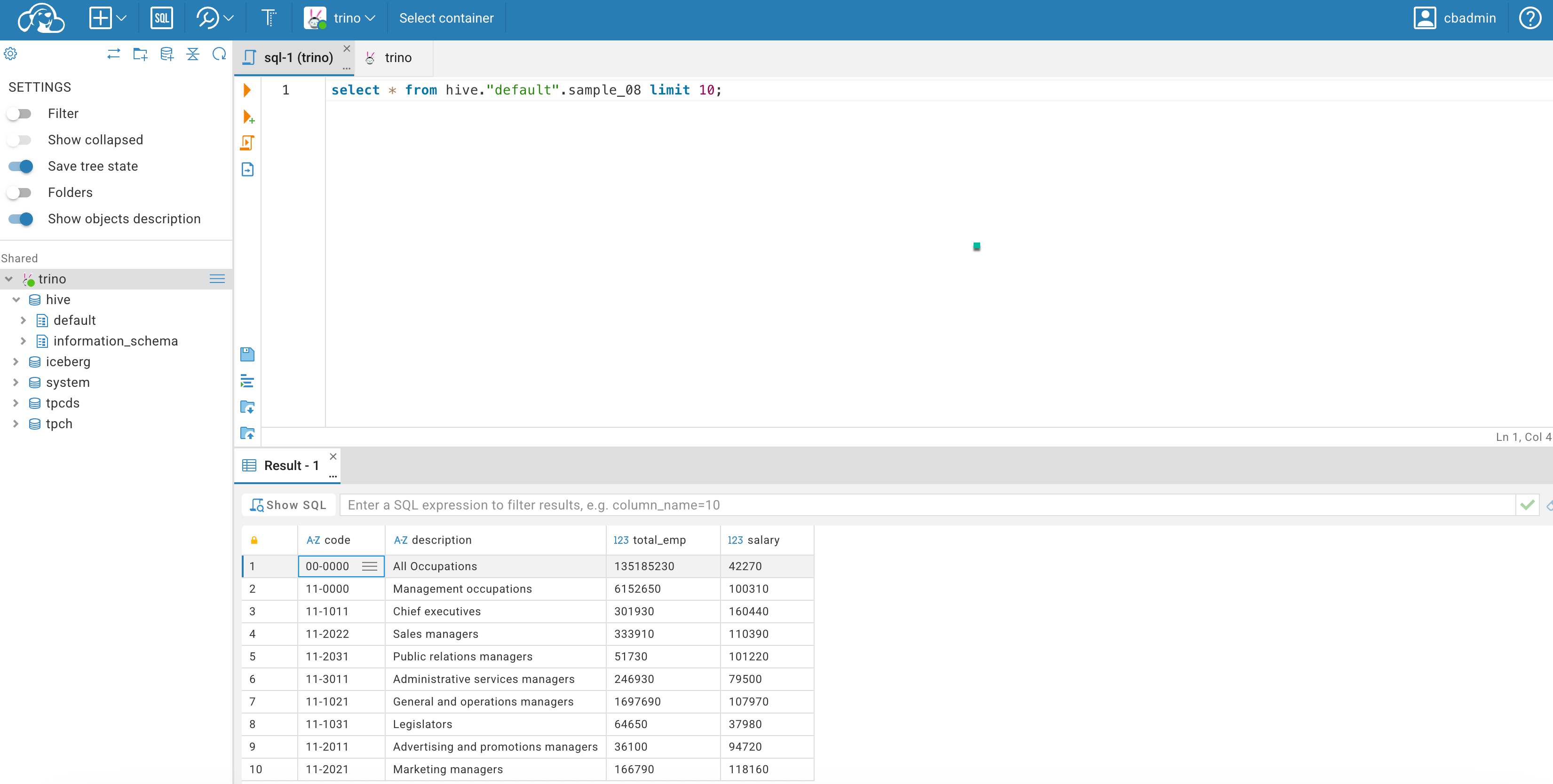The width and height of the screenshot is (1553, 784).
Task: Click the settings gear icon in navigator
Action: (11, 54)
